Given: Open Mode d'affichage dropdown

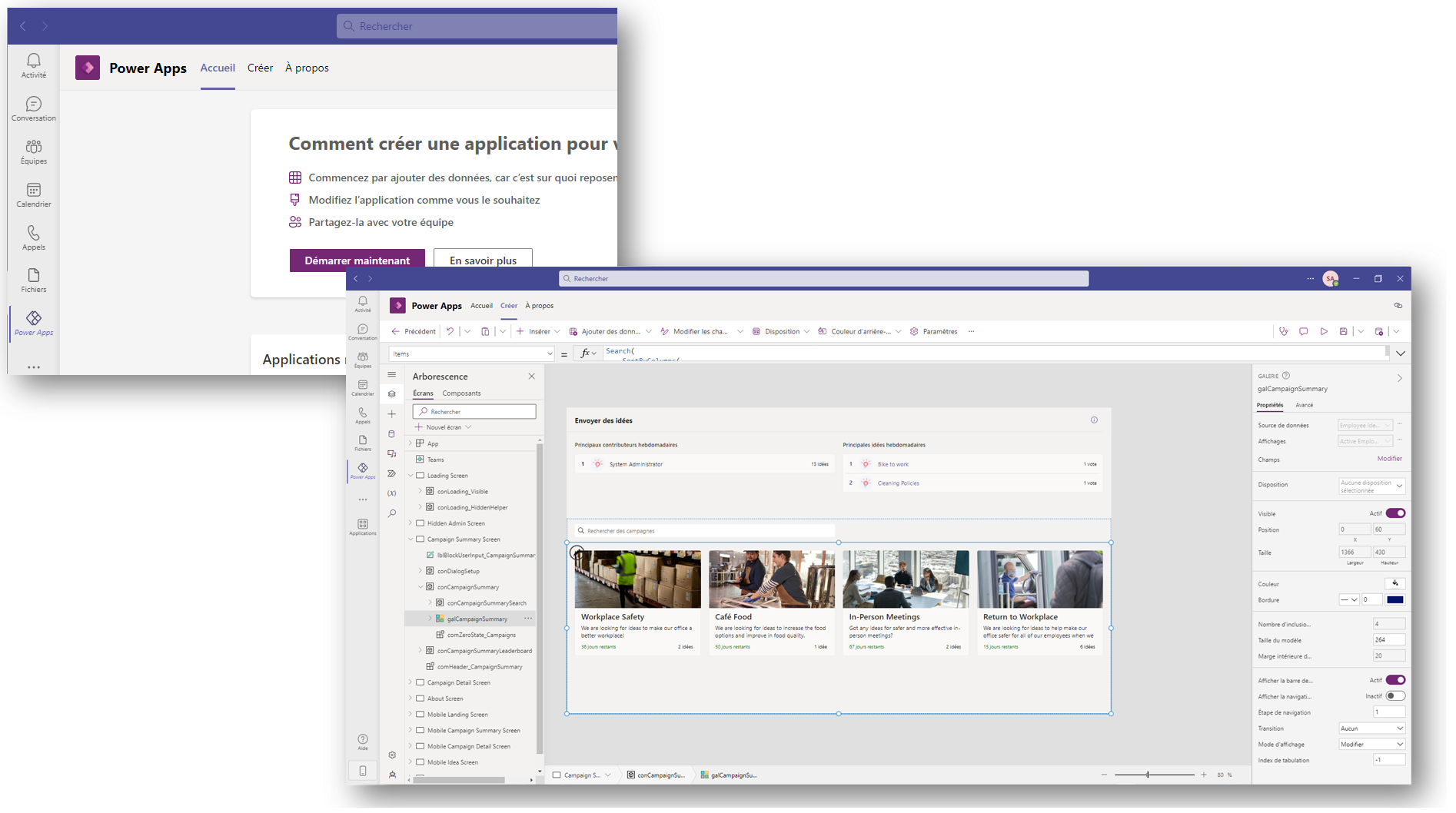Looking at the screenshot, I should 1372,745.
